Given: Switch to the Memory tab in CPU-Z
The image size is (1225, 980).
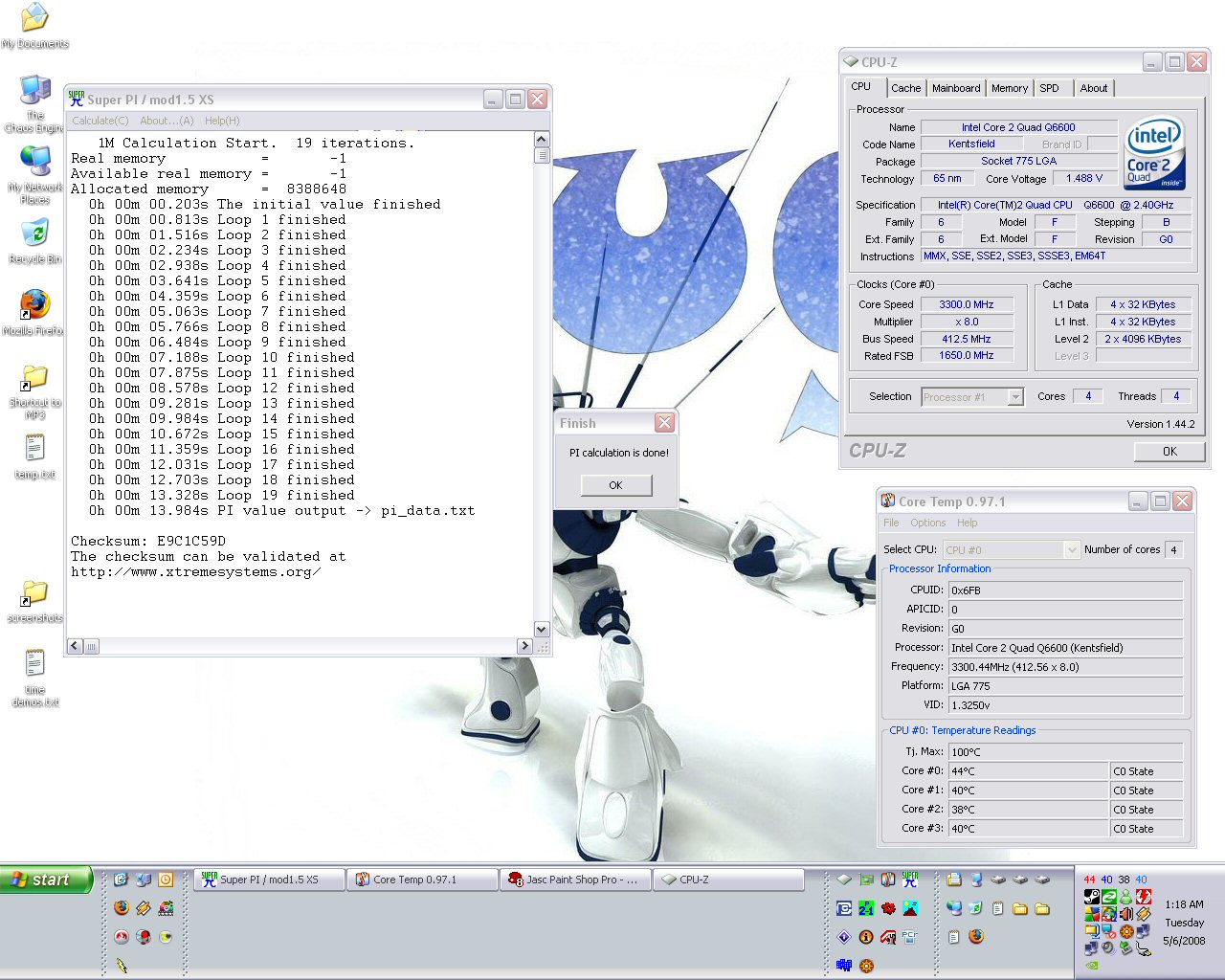Looking at the screenshot, I should click(x=1010, y=88).
